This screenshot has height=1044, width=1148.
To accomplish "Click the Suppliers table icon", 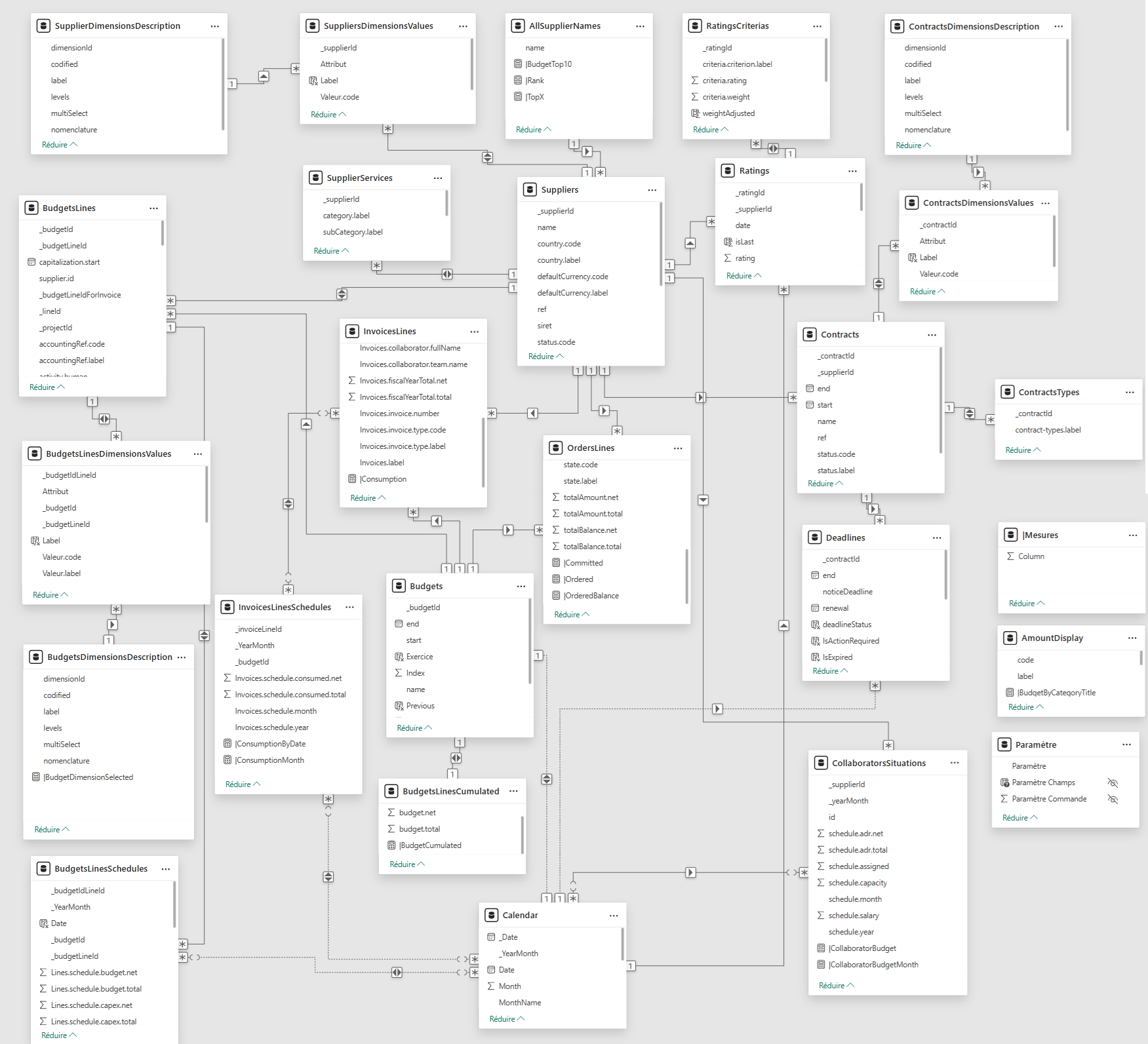I will pos(530,189).
